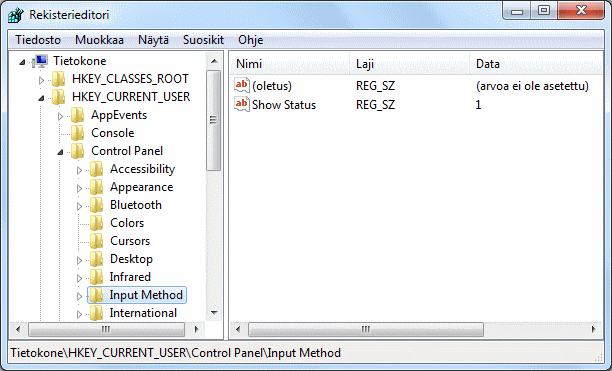
Task: Open the Näytä menu
Action: [x=153, y=40]
